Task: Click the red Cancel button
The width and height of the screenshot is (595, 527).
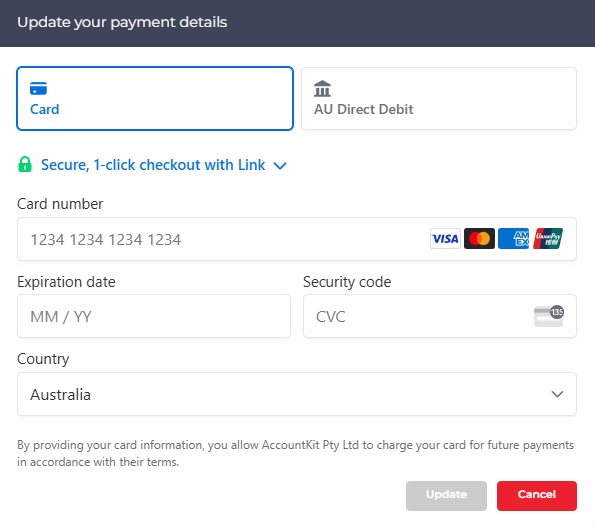Action: pos(537,496)
